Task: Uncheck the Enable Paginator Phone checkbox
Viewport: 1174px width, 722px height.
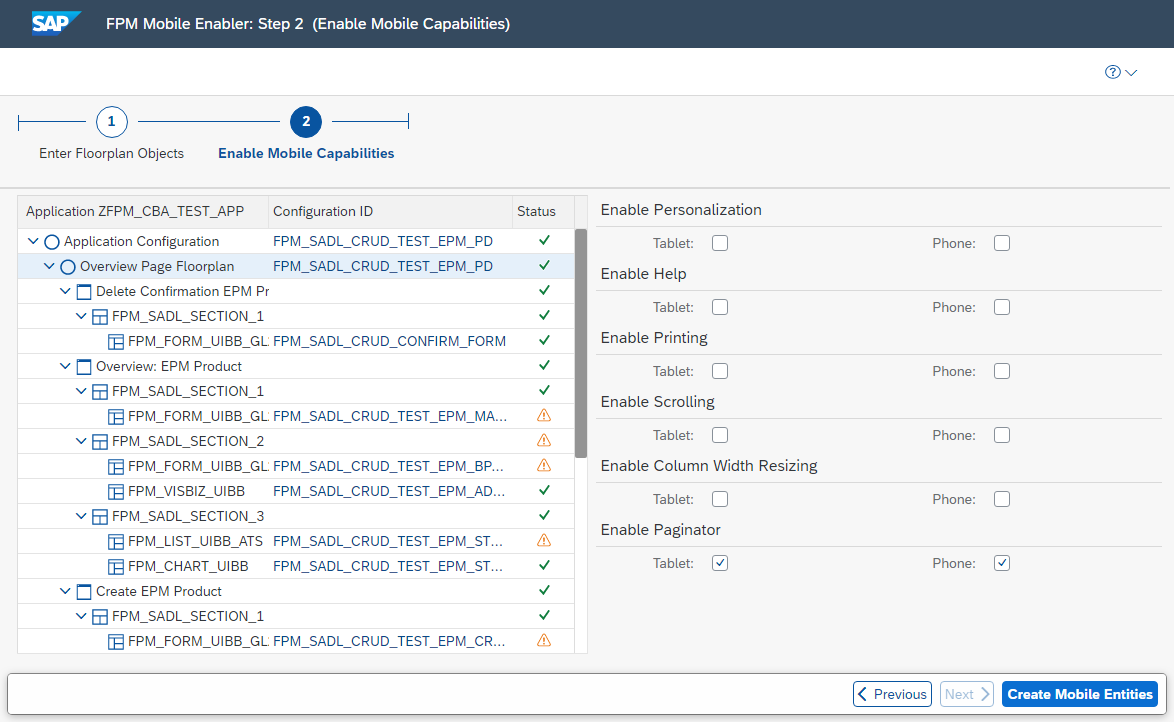Action: (1002, 562)
